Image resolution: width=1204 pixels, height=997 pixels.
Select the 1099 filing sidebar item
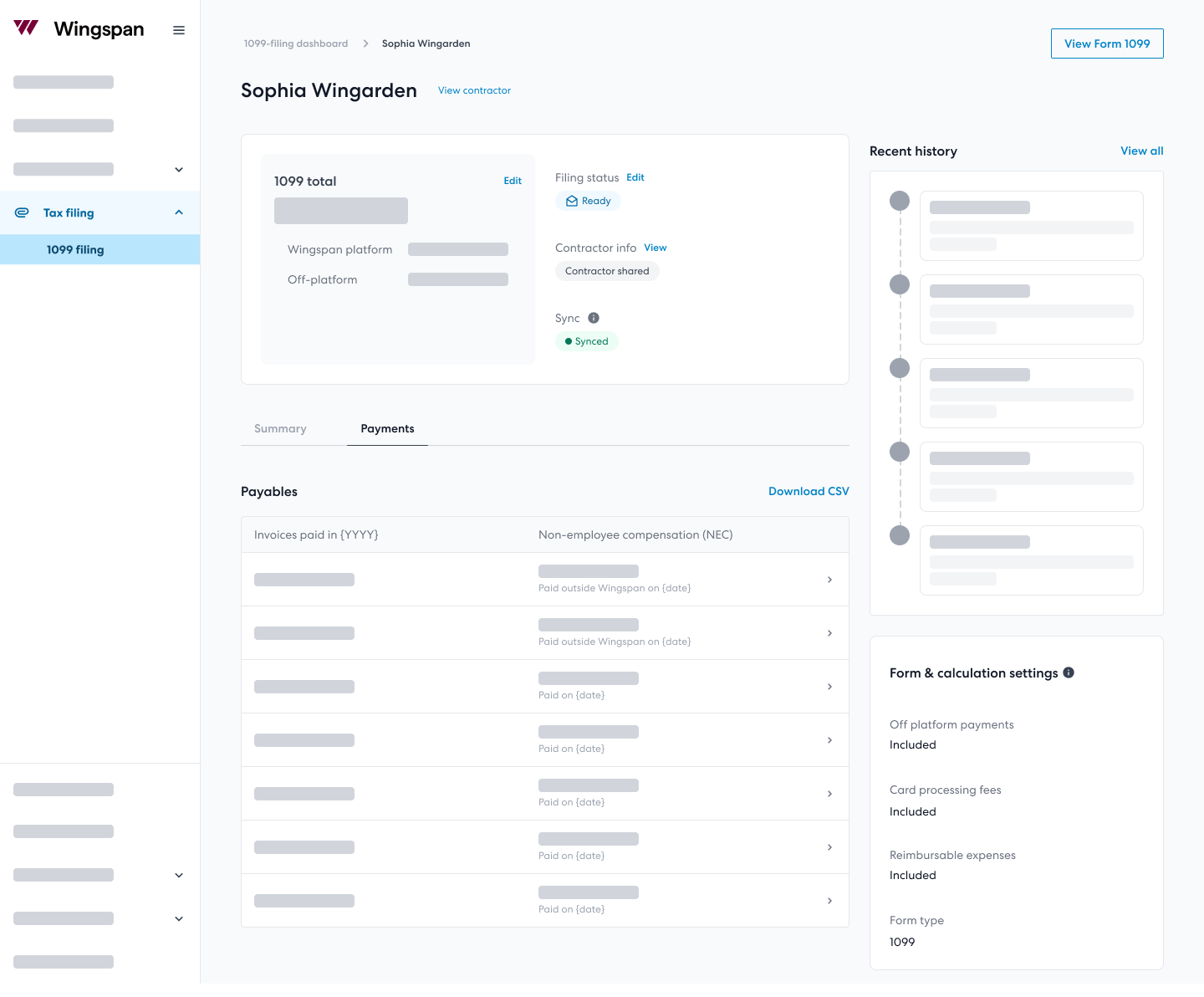(100, 249)
